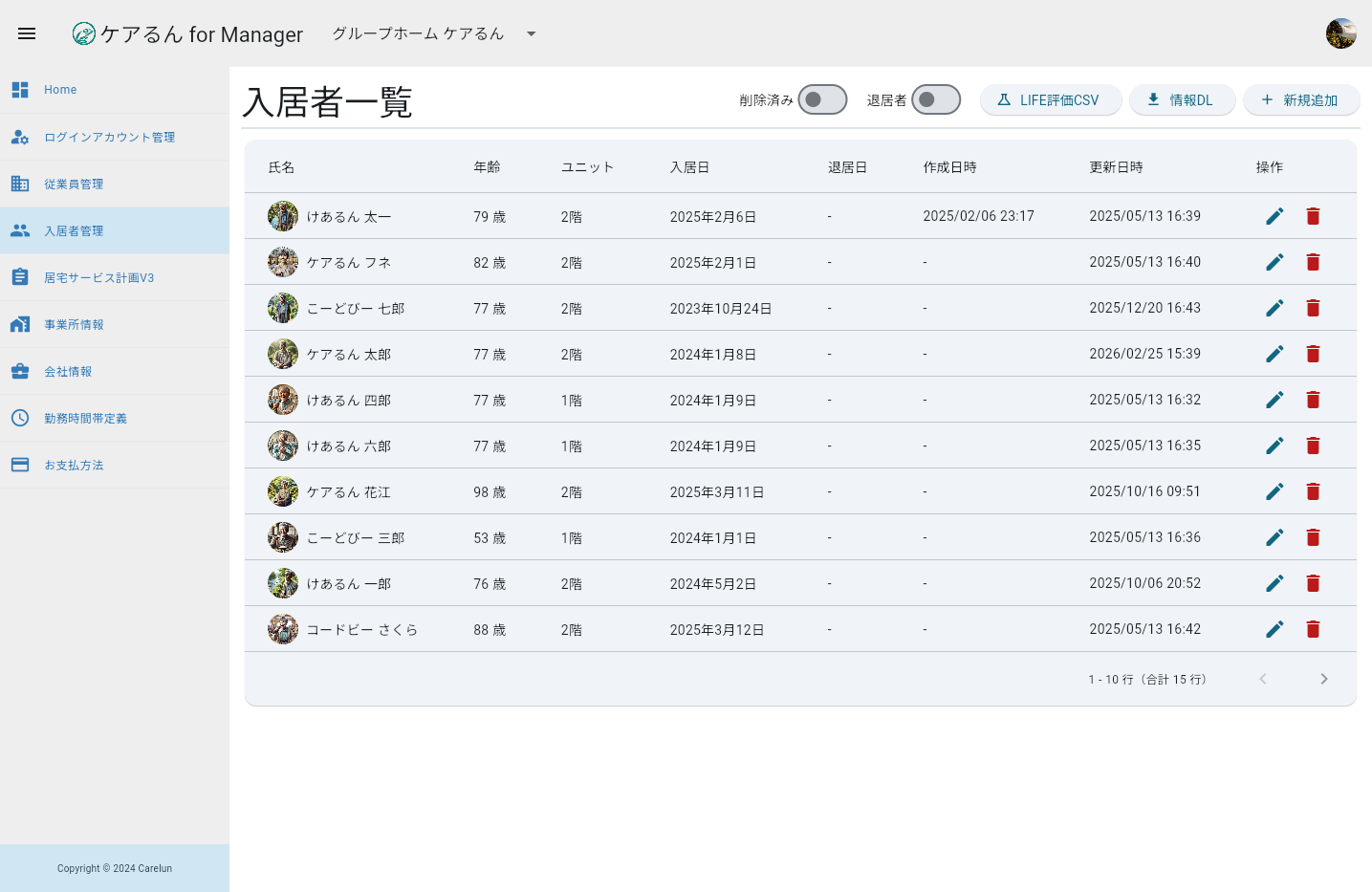Click the LIFE評価CSV button

1050,99
